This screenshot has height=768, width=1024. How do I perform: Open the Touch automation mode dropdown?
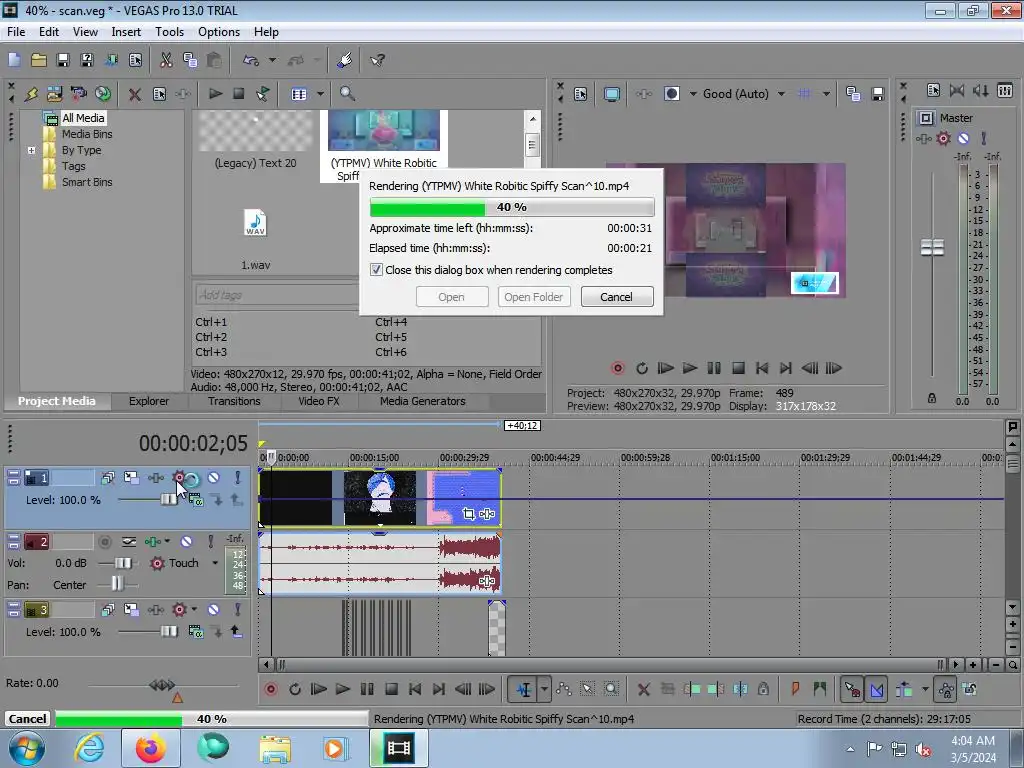pyautogui.click(x=215, y=563)
